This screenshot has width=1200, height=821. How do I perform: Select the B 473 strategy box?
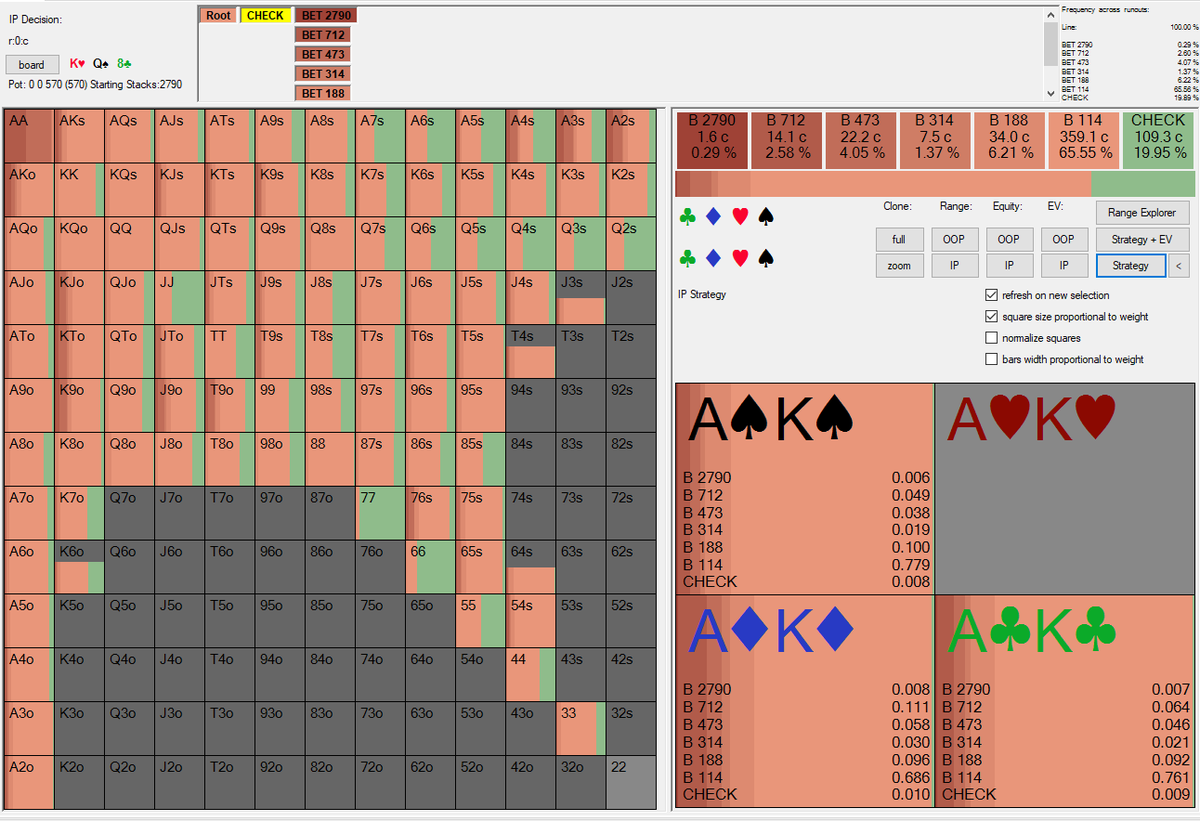(x=860, y=139)
